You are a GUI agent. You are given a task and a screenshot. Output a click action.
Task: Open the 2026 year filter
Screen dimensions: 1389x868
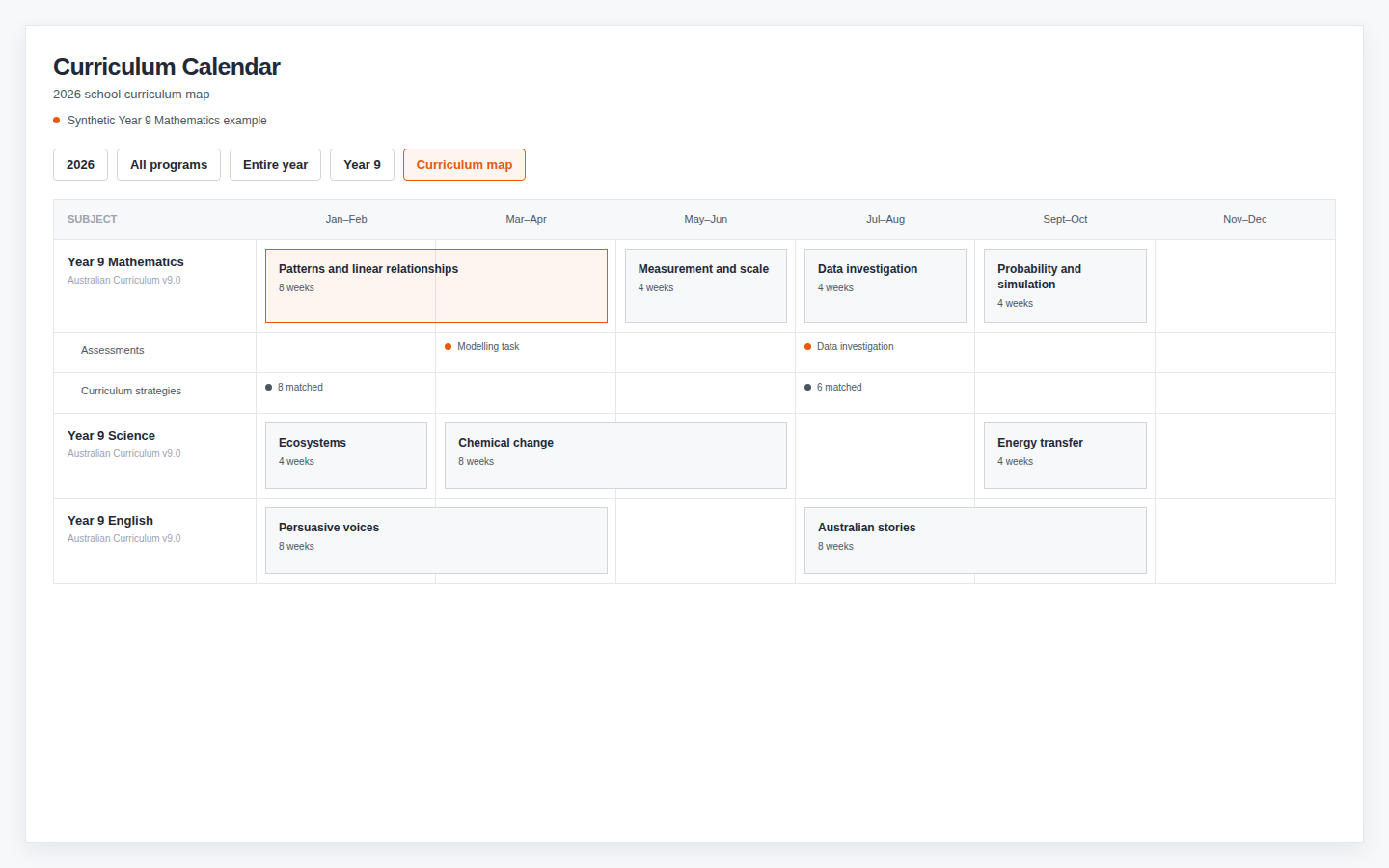[80, 165]
